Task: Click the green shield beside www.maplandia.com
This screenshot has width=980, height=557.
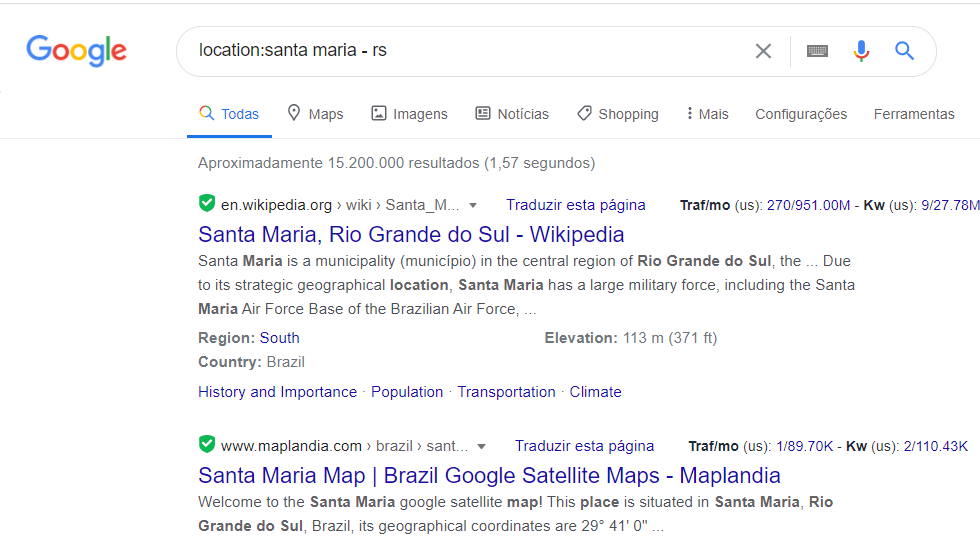Action: 207,444
